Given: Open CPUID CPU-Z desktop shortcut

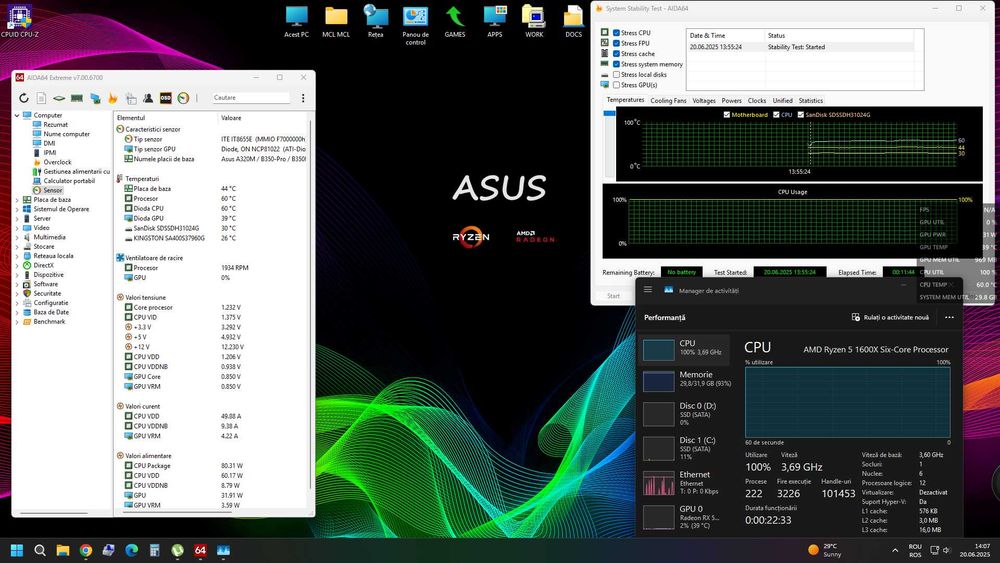Looking at the screenshot, I should (20, 21).
